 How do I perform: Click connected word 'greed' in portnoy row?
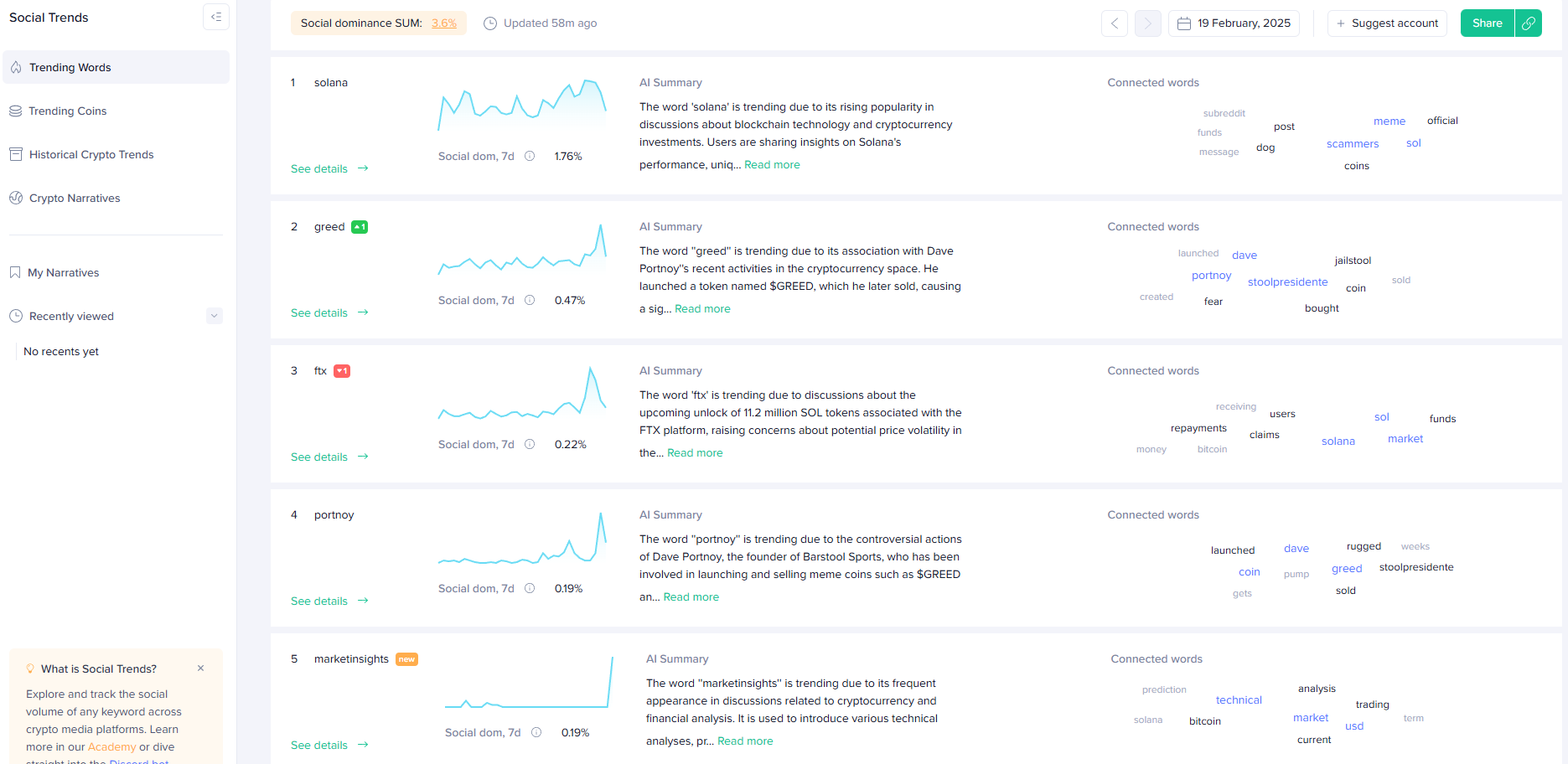pyautogui.click(x=1346, y=569)
